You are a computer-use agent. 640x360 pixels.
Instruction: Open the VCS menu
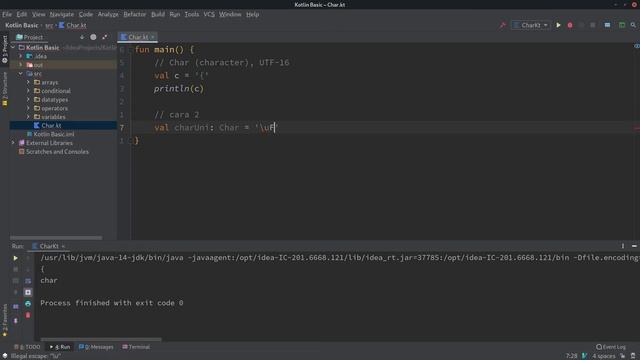[x=209, y=14]
